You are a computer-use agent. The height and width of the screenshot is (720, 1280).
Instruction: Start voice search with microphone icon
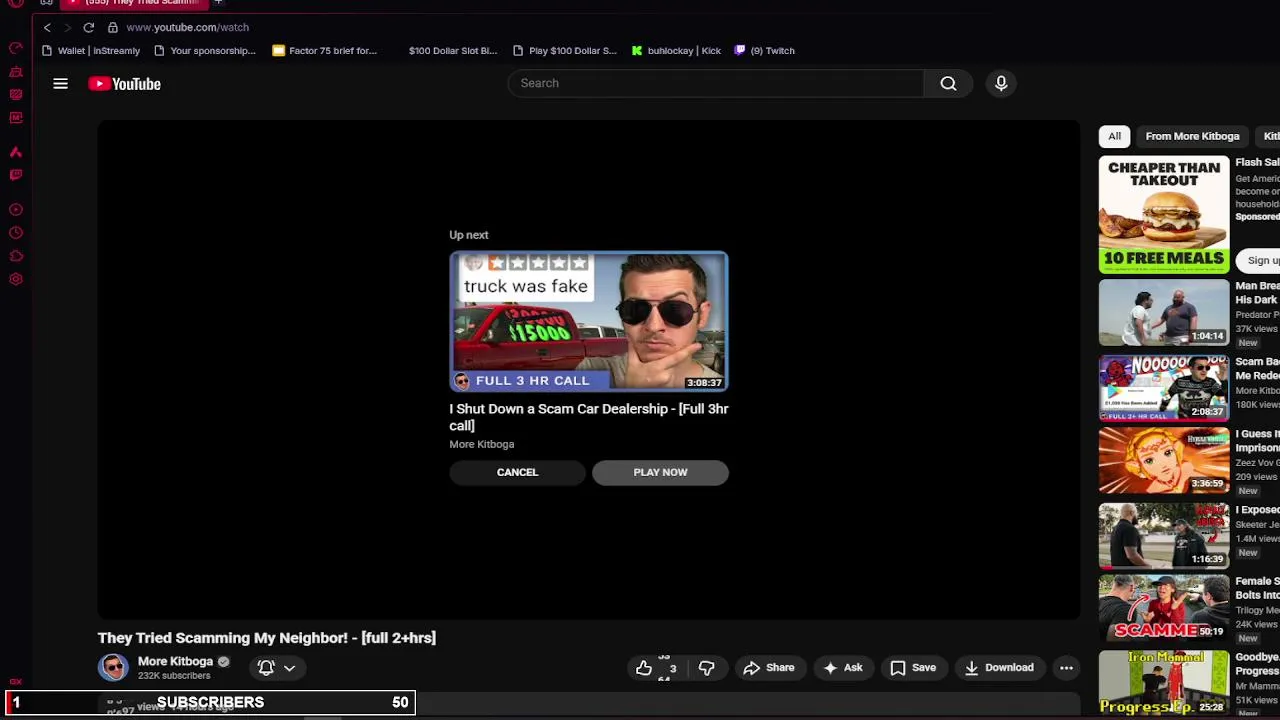[1001, 83]
